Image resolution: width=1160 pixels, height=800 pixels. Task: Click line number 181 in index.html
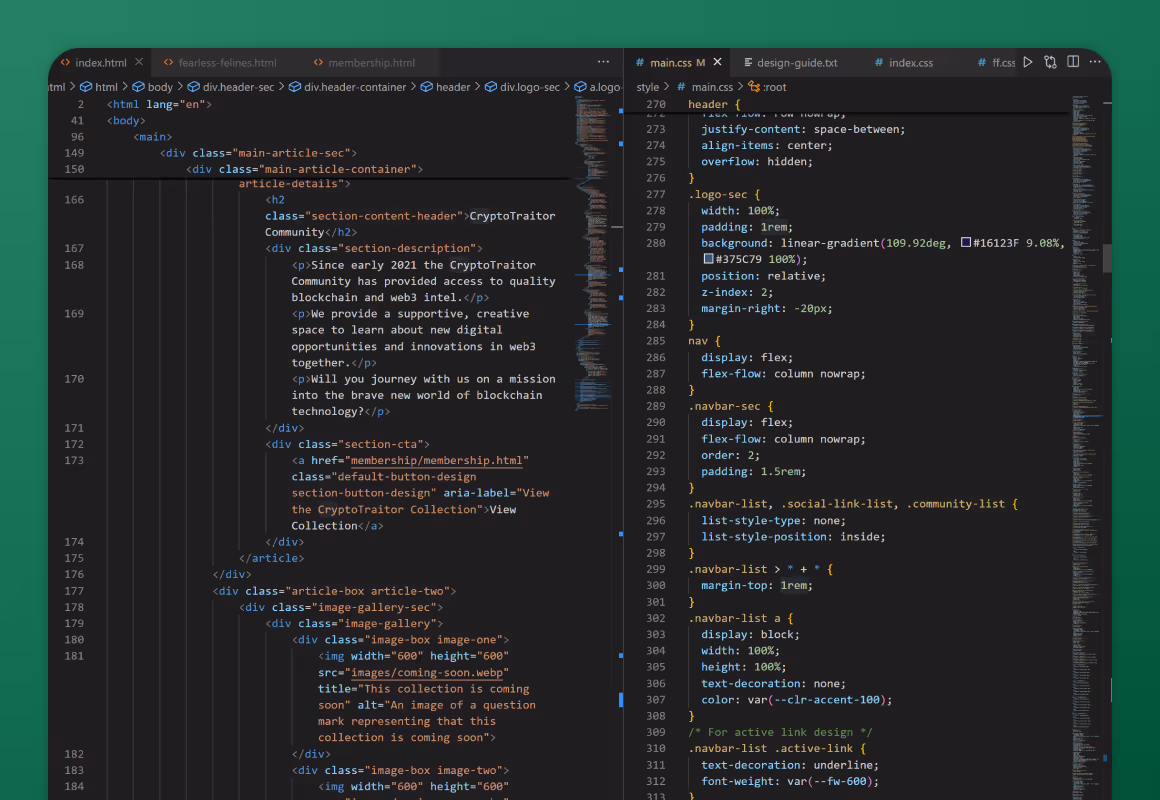tap(74, 656)
